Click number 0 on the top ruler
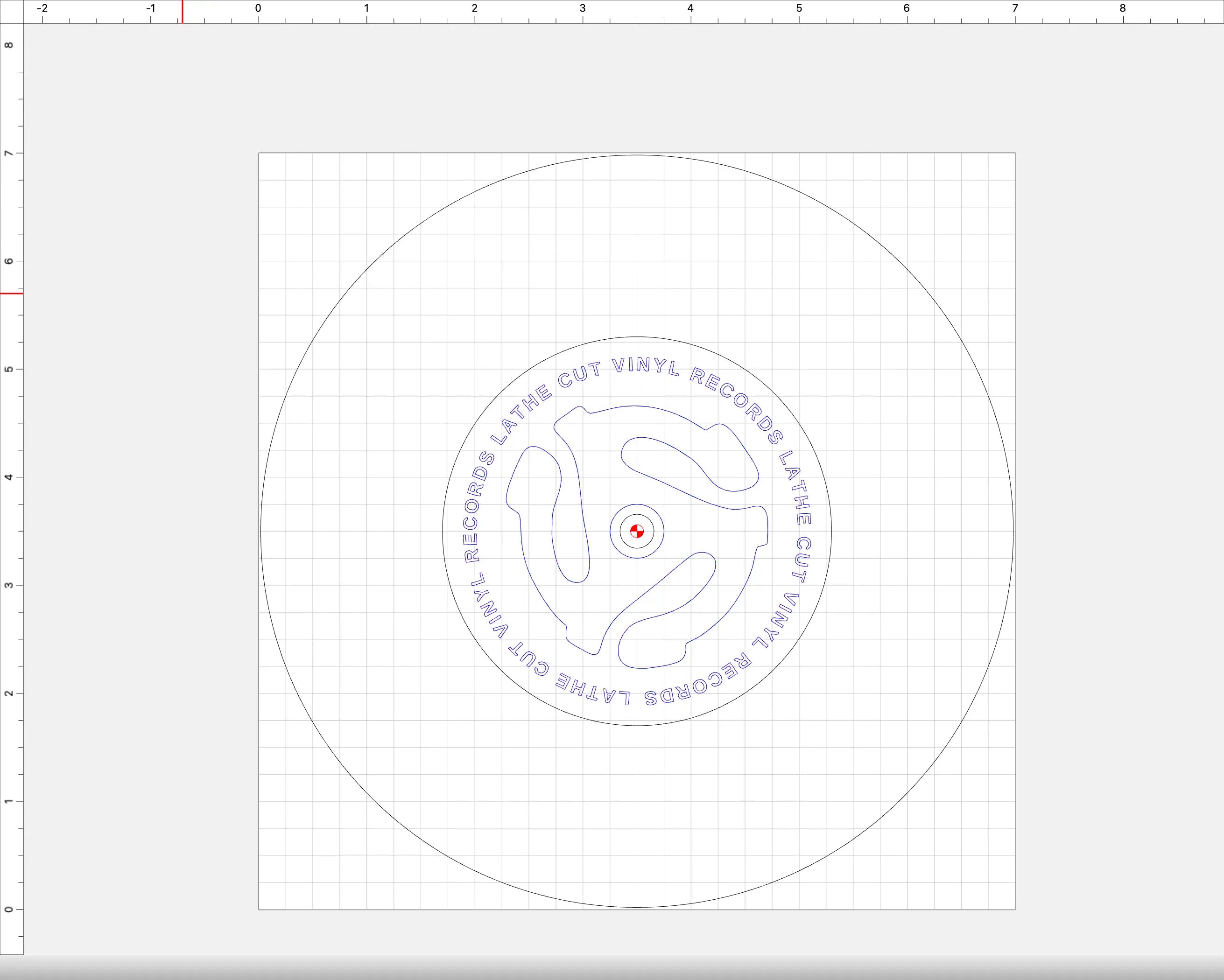This screenshot has width=1224, height=980. click(258, 8)
